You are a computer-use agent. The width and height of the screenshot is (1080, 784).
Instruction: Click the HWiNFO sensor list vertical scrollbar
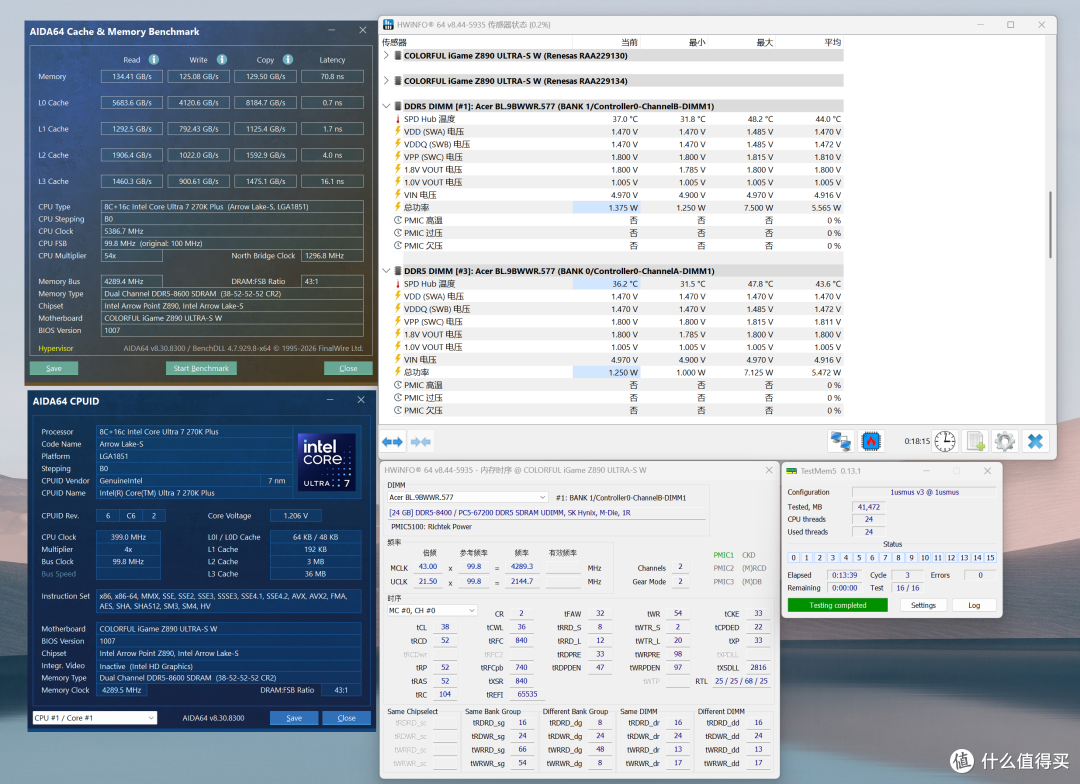pyautogui.click(x=1050, y=227)
